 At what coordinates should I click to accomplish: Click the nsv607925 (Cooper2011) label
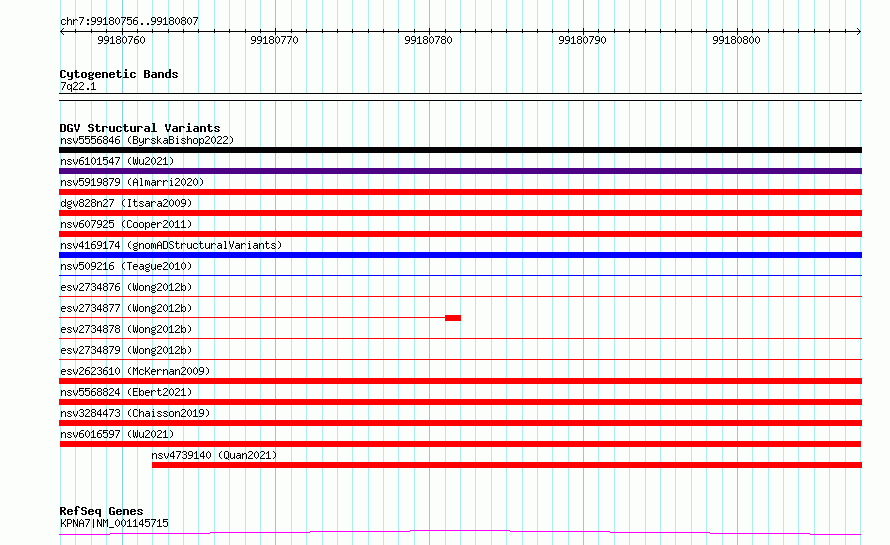coord(126,224)
